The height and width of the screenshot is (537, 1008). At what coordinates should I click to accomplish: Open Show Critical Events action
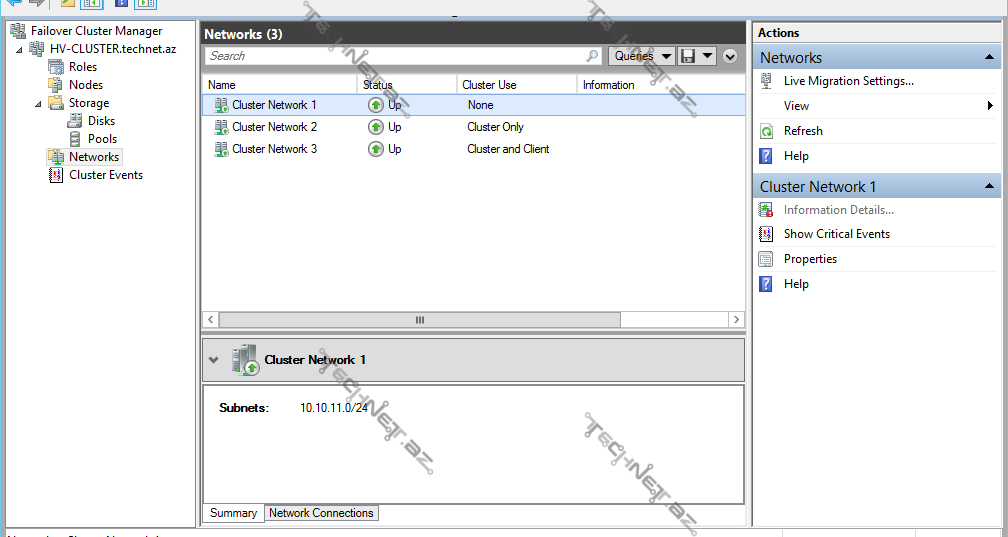coord(836,234)
